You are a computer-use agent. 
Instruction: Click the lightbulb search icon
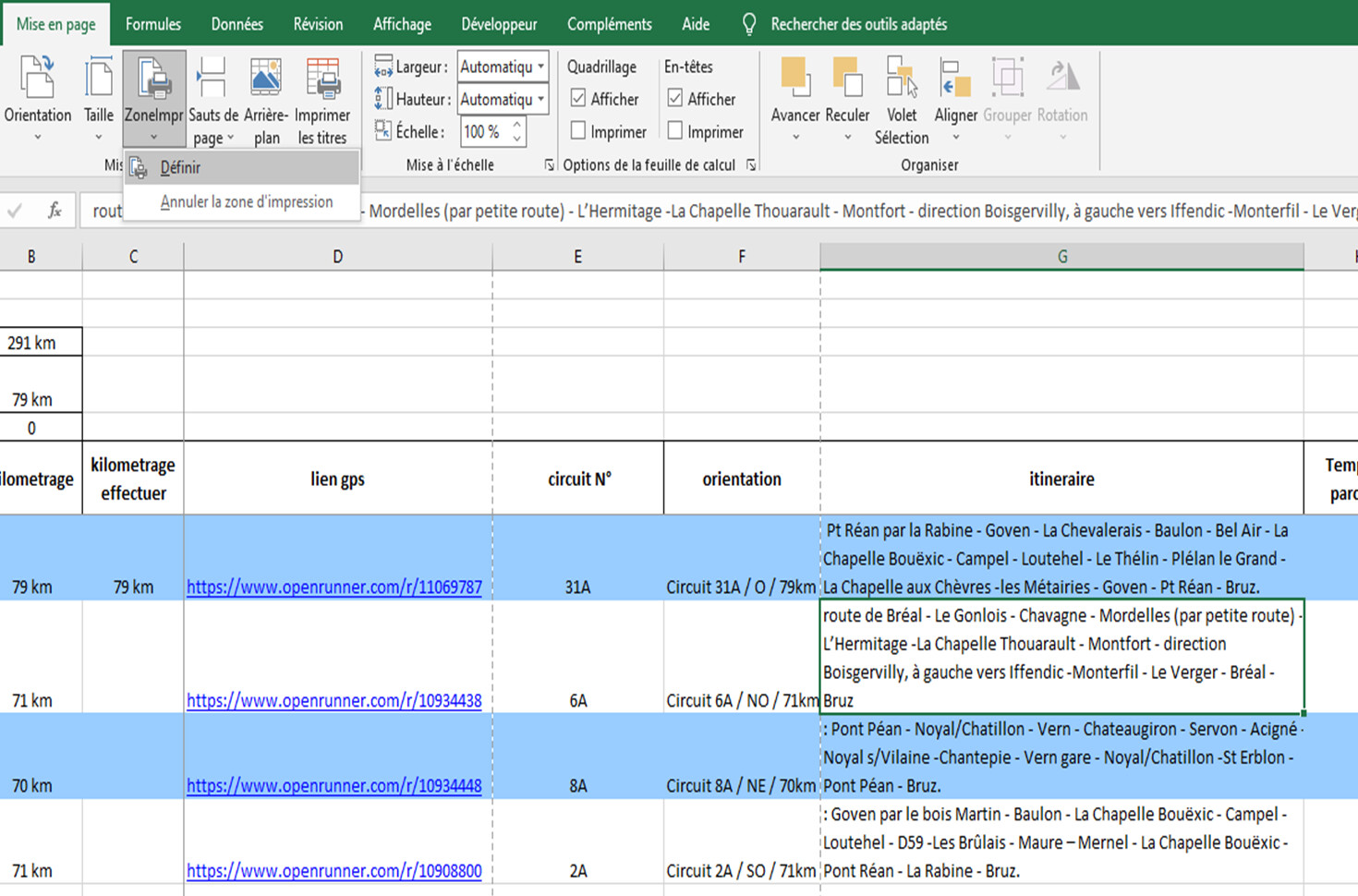[x=749, y=24]
